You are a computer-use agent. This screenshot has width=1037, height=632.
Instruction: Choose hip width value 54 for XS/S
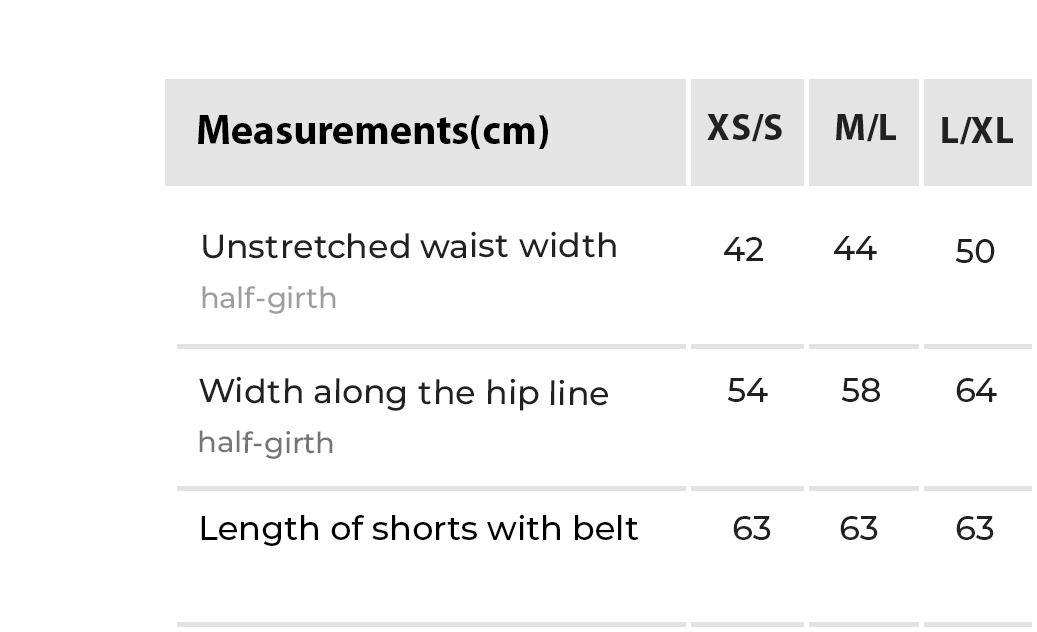coord(747,390)
